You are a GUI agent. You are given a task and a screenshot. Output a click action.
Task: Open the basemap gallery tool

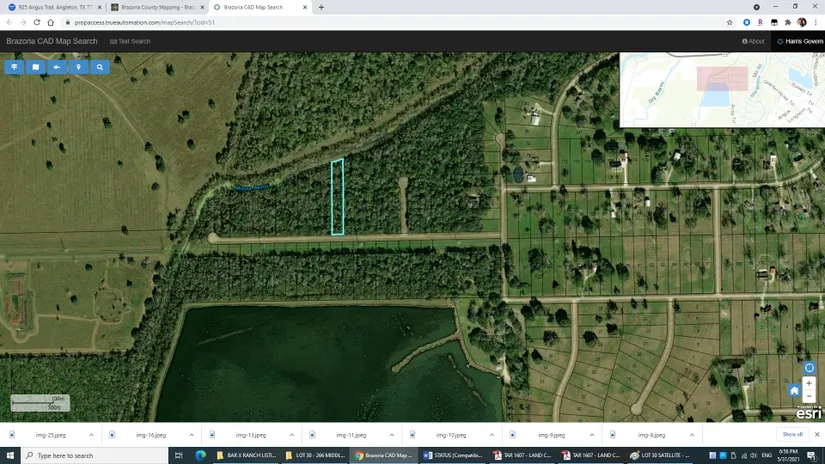click(36, 67)
